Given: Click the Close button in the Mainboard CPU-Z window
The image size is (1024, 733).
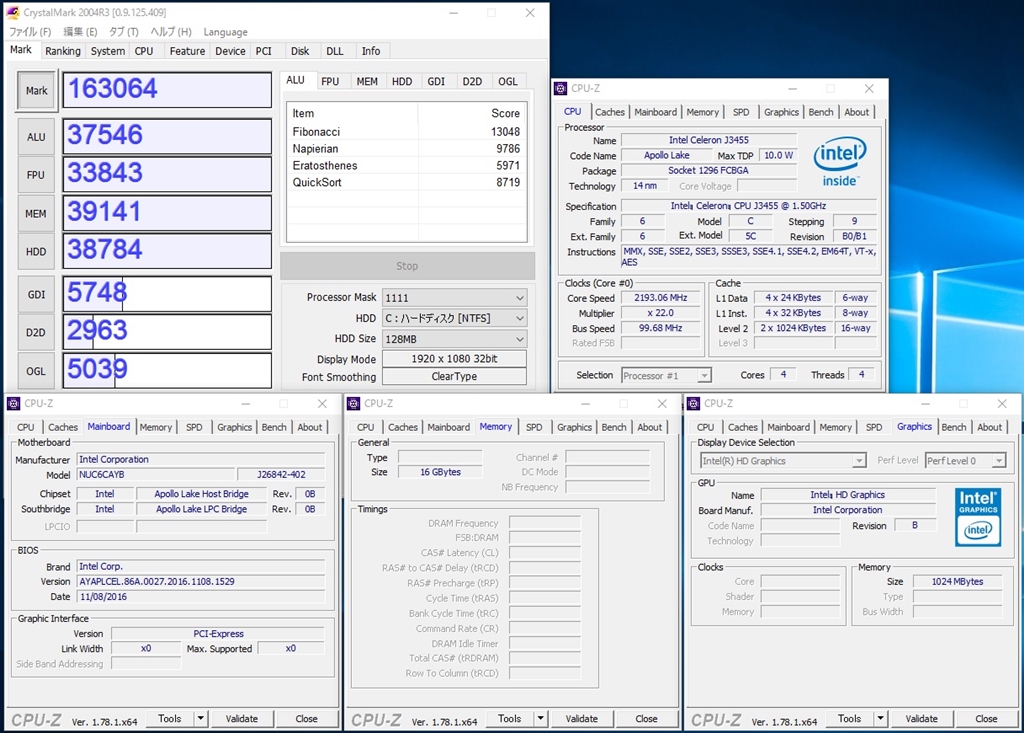Looking at the screenshot, I should 306,718.
